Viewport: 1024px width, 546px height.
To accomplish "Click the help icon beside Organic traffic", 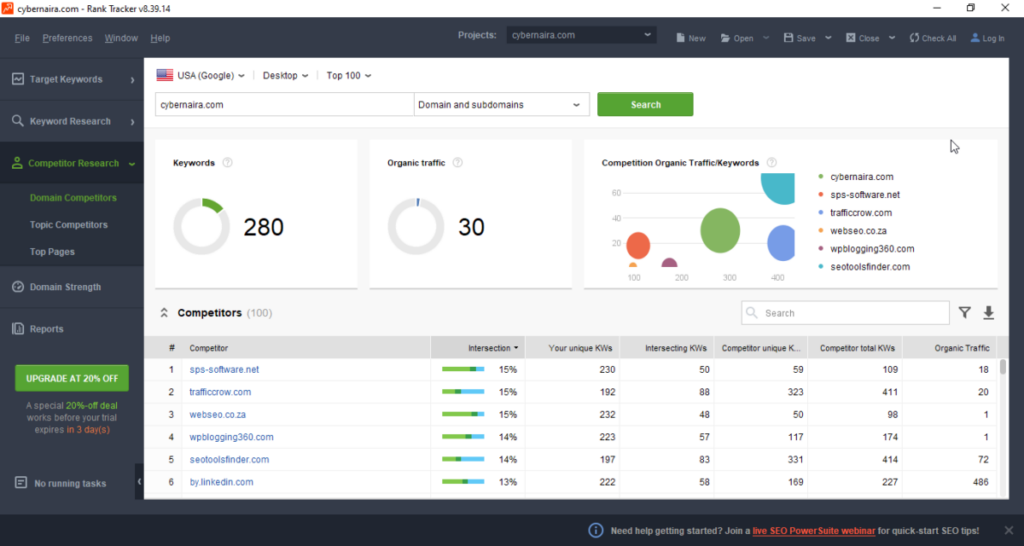I will pos(457,163).
